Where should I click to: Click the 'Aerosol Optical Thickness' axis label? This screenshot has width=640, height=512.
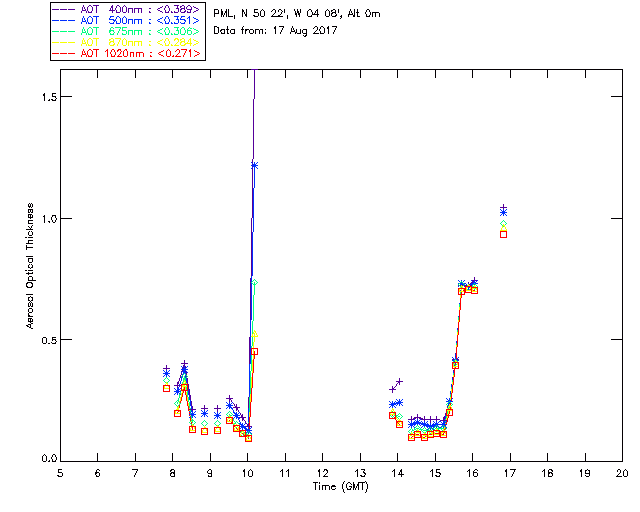coord(29,266)
